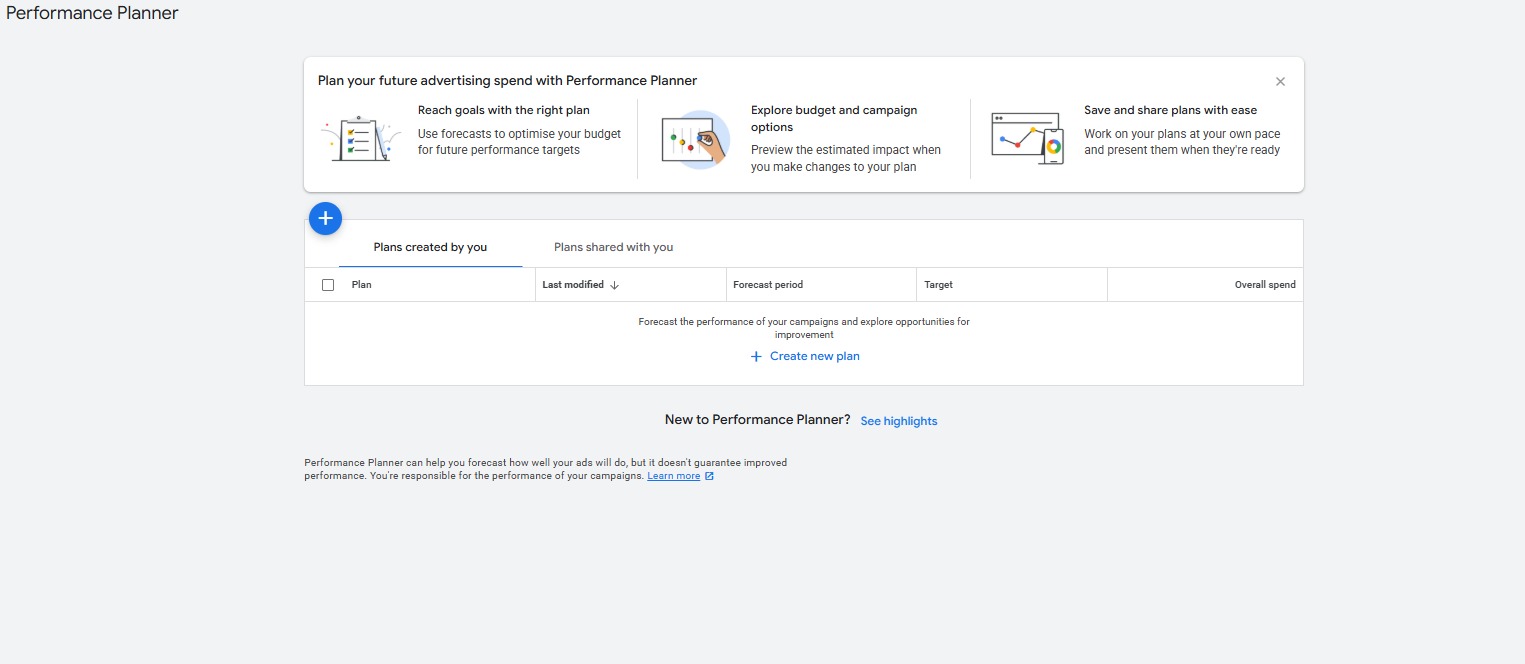Viewport: 1525px width, 664px height.
Task: Open the Plans shared with you tab
Action: pos(613,247)
